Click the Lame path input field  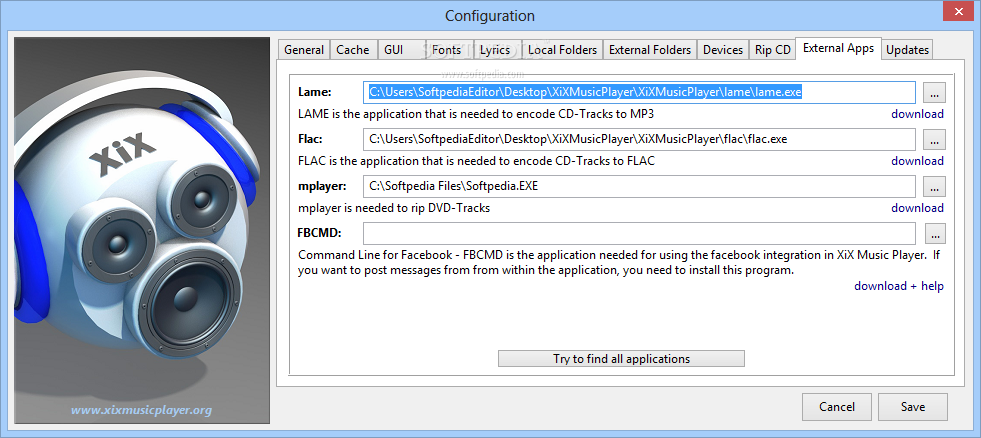[x=639, y=93]
